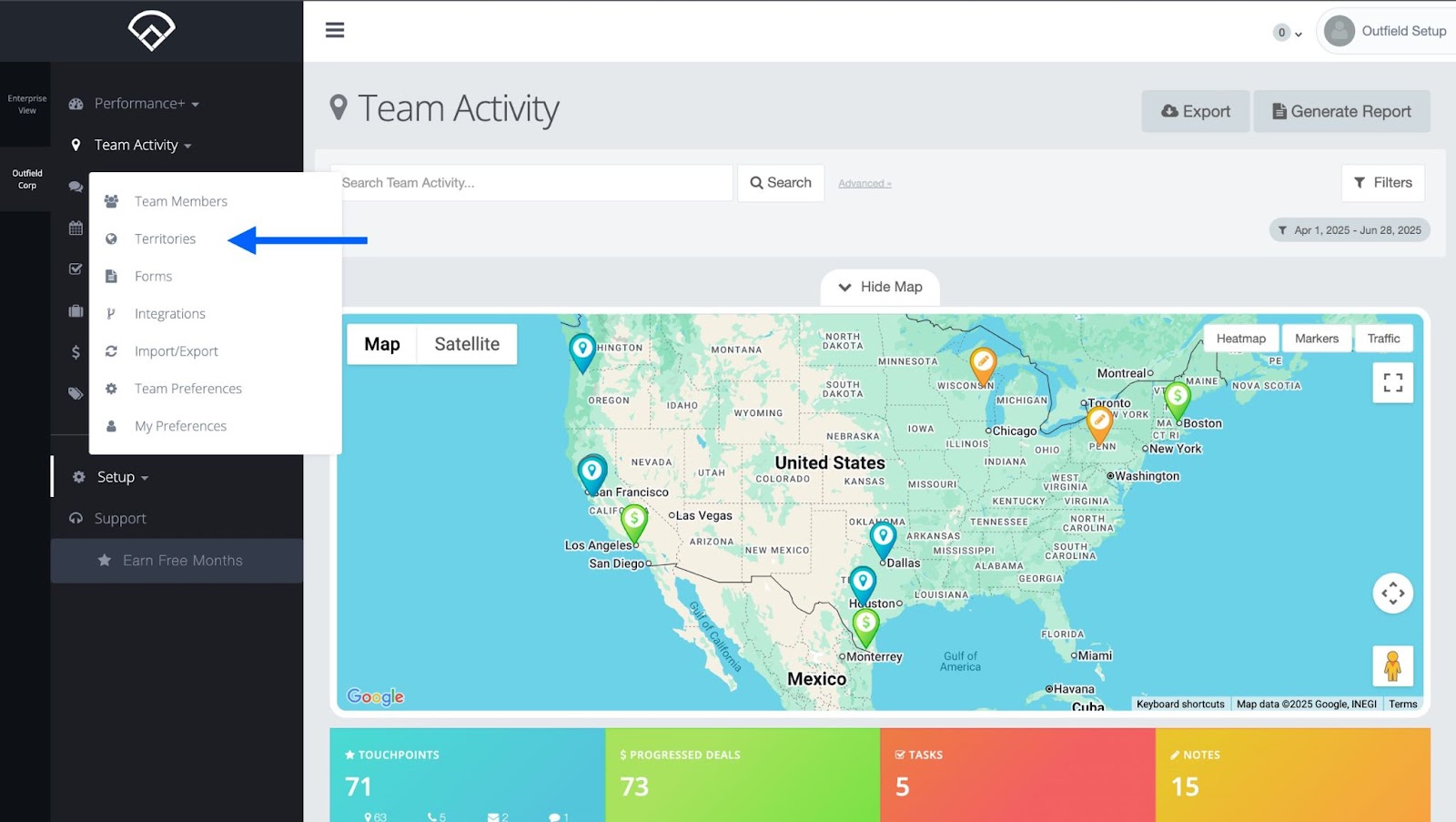Screen dimensions: 1456x822
Task: Click the green dollar marker near Boston
Action: pyautogui.click(x=1178, y=401)
